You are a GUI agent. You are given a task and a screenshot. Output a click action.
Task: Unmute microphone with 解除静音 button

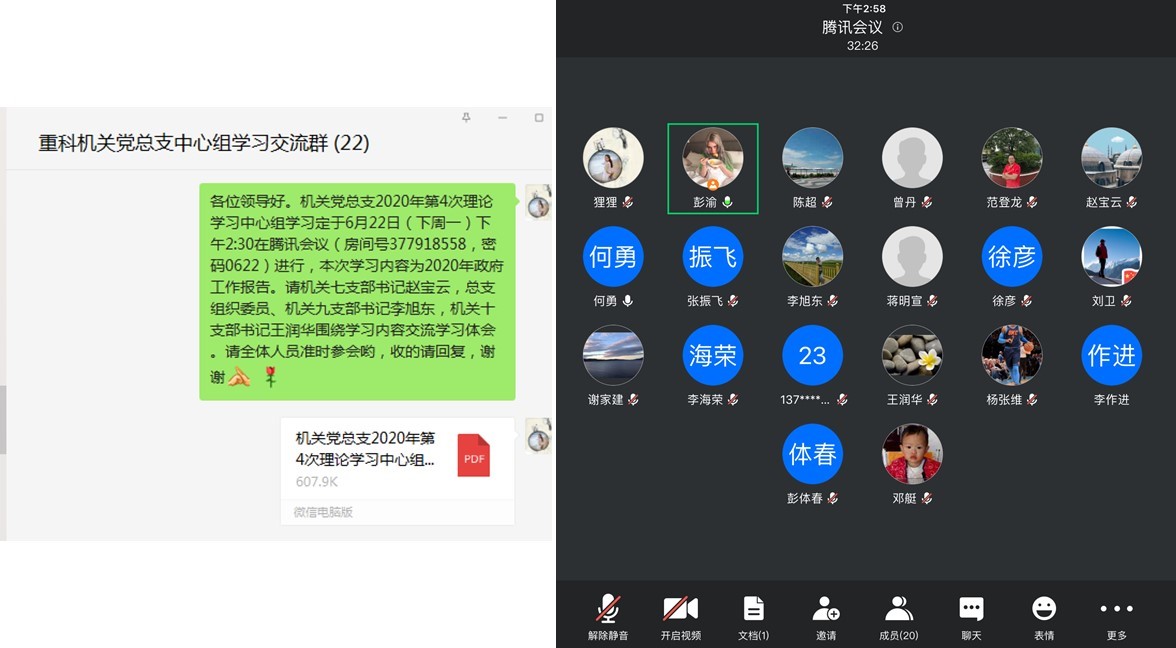[x=608, y=617]
